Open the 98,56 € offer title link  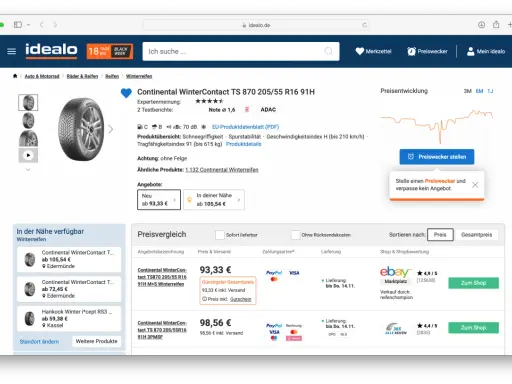pos(162,330)
